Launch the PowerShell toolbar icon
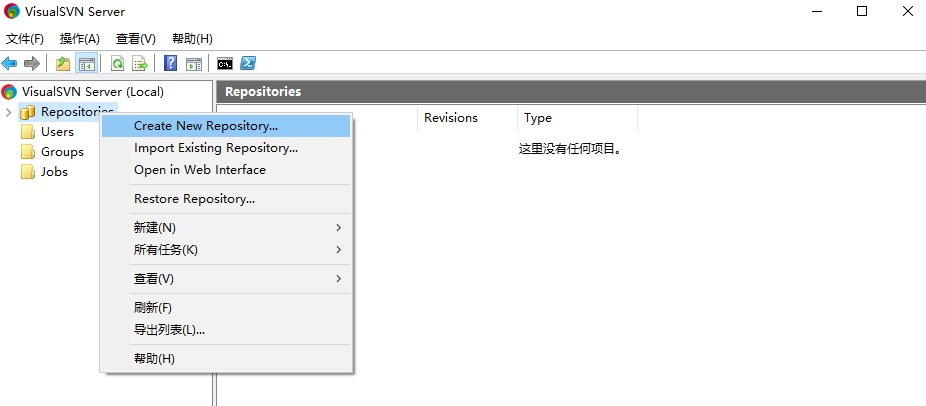 coord(247,63)
